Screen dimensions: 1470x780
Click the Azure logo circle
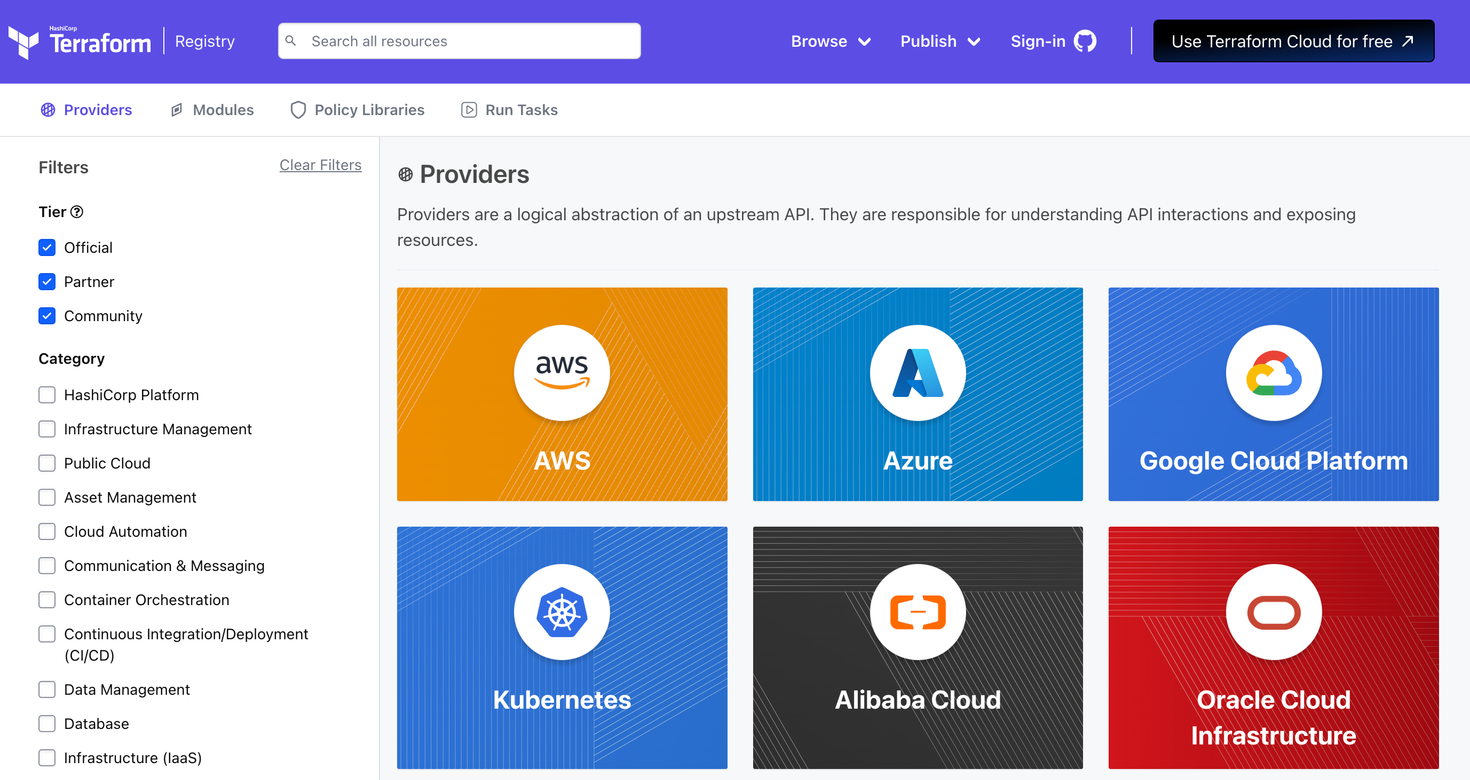click(918, 373)
